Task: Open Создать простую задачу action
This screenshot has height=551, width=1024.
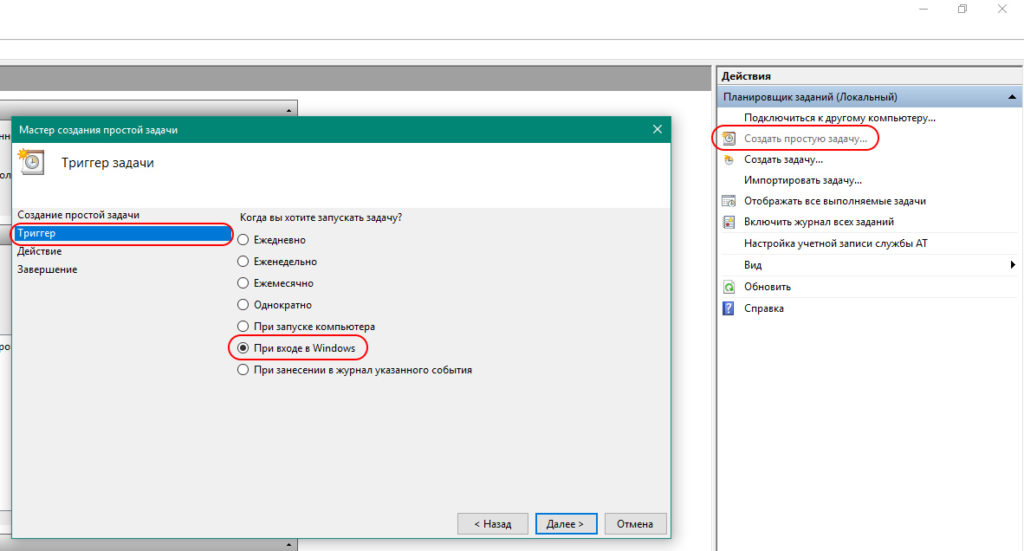Action: [805, 138]
